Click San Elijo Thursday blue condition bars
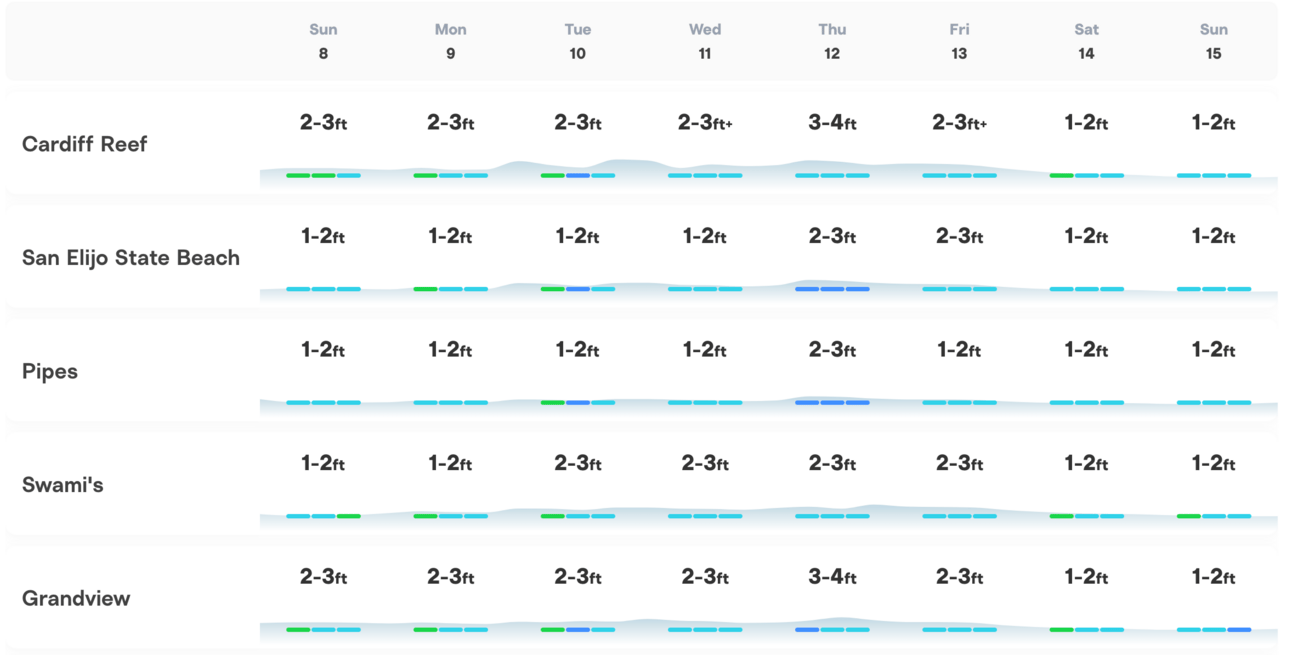 click(832, 289)
